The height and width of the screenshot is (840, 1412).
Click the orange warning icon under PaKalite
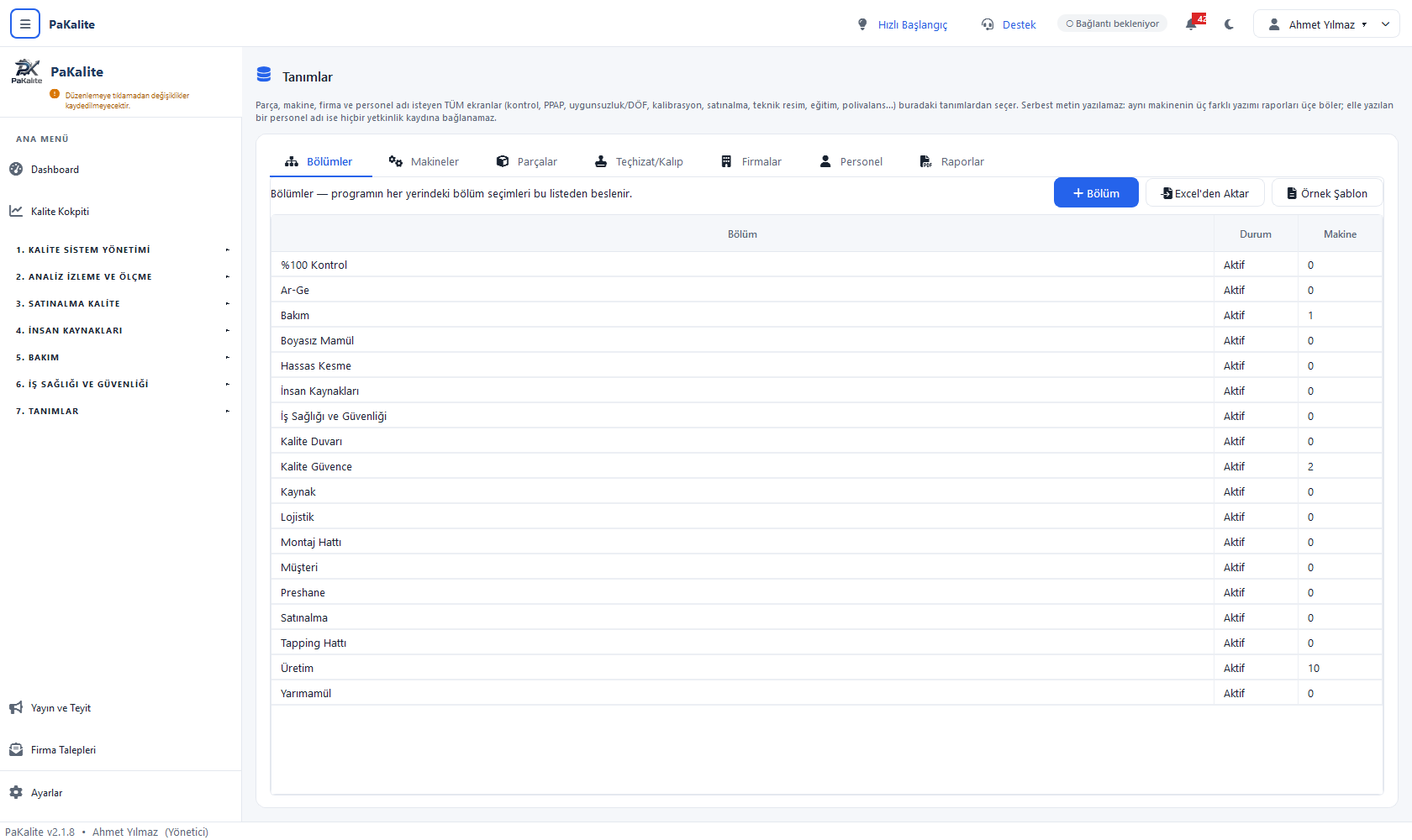point(55,94)
